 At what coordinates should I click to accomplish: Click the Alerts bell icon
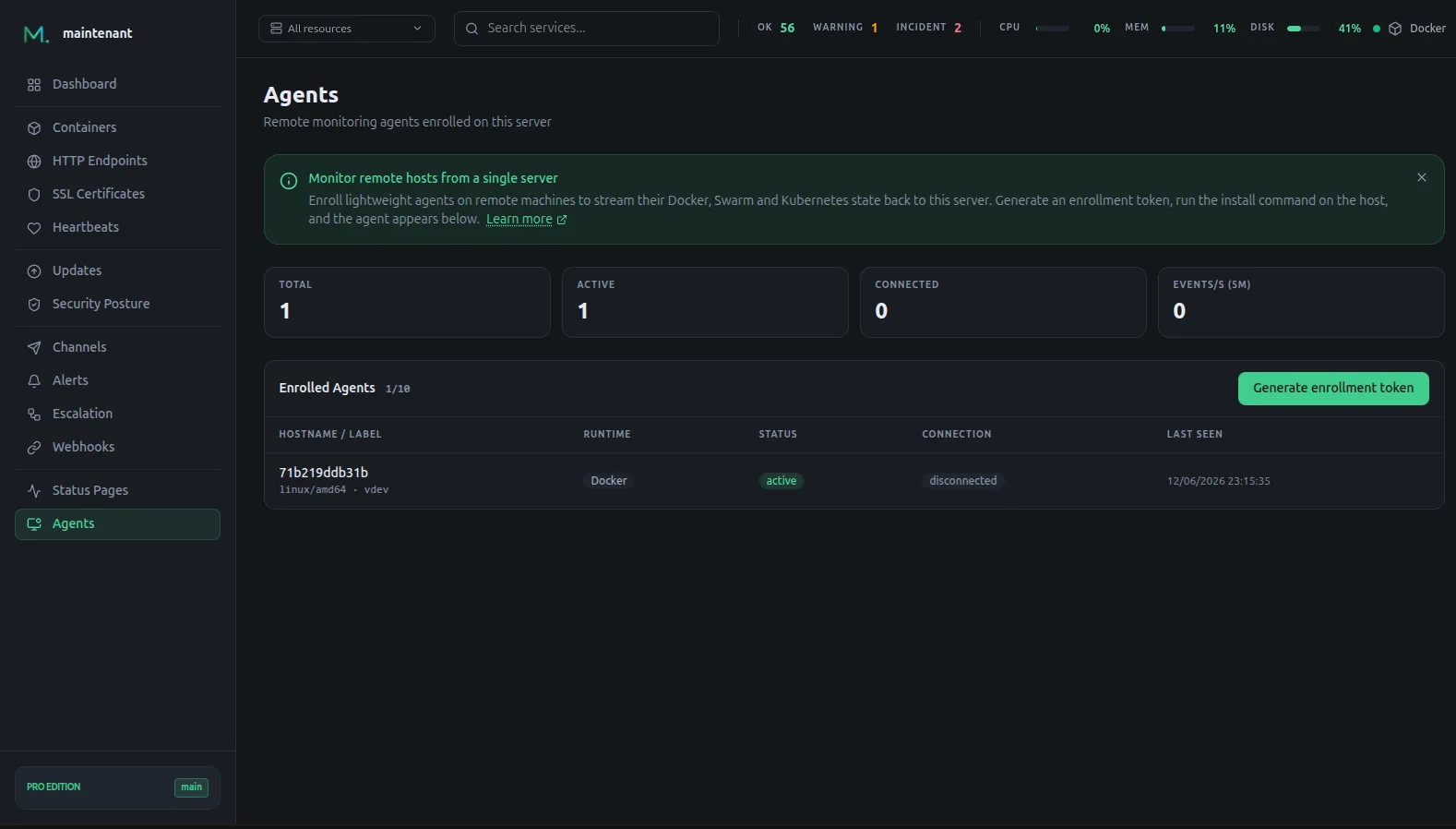click(x=34, y=381)
